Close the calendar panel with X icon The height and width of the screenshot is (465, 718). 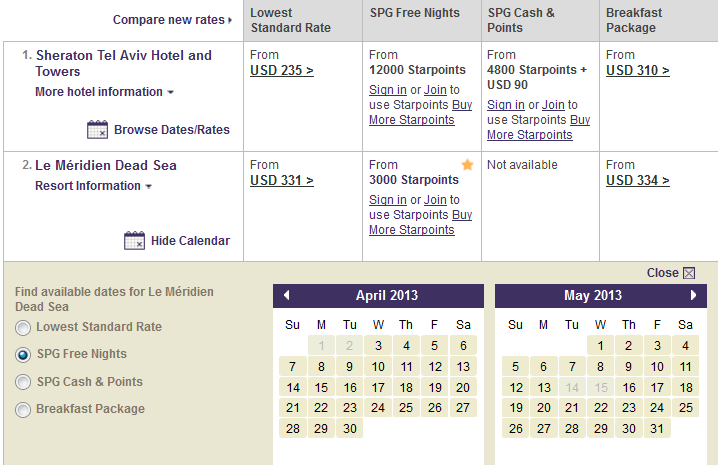[689, 273]
